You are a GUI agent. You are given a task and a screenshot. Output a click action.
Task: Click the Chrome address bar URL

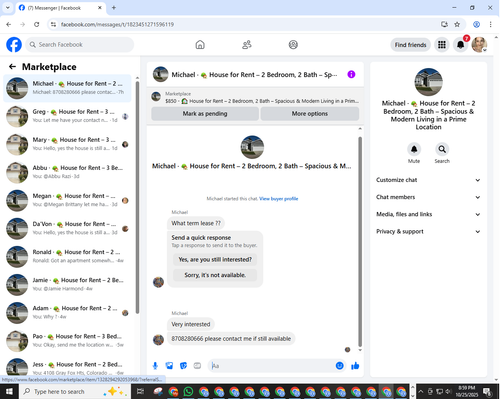click(x=117, y=24)
